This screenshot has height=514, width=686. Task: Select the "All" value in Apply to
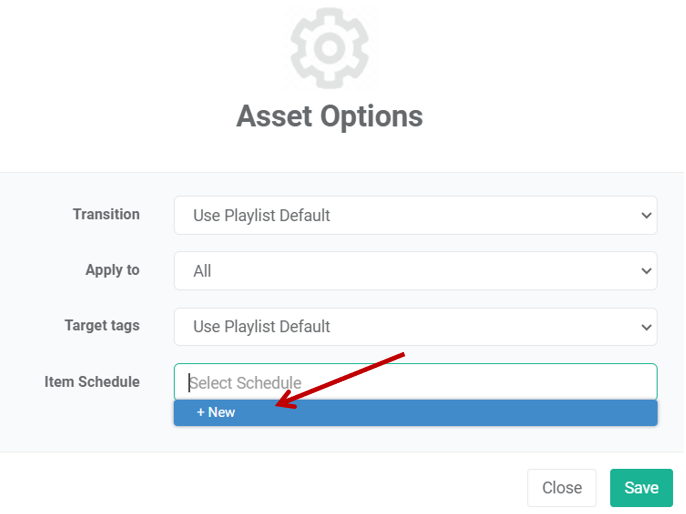(x=202, y=271)
